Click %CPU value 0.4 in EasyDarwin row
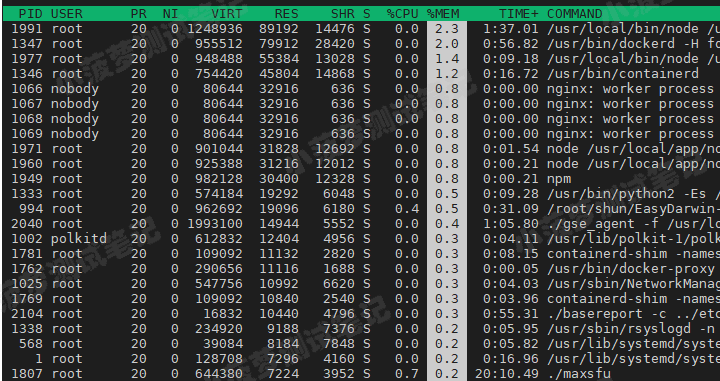Viewport: 720px width, 381px height. click(x=407, y=209)
